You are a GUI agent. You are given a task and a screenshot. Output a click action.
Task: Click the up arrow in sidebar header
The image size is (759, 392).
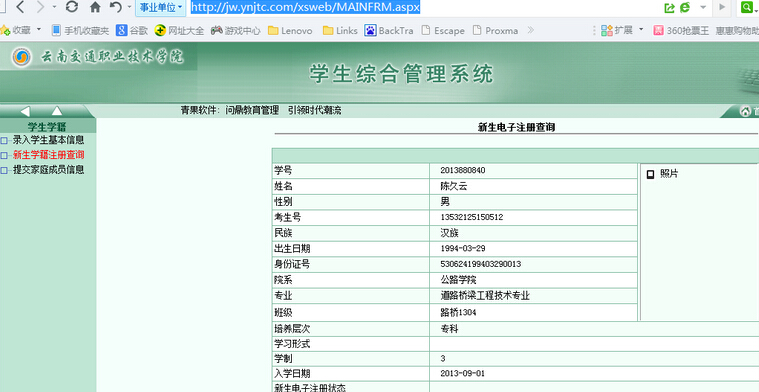[x=57, y=111]
